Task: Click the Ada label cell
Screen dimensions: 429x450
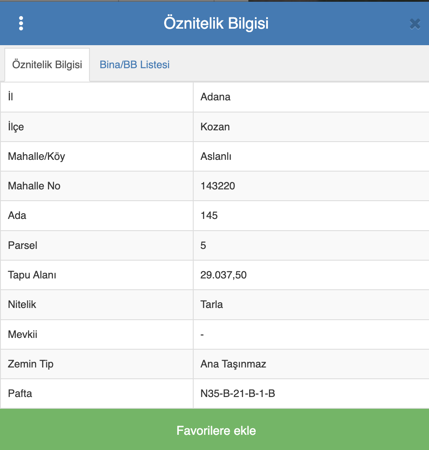Action: pyautogui.click(x=97, y=216)
